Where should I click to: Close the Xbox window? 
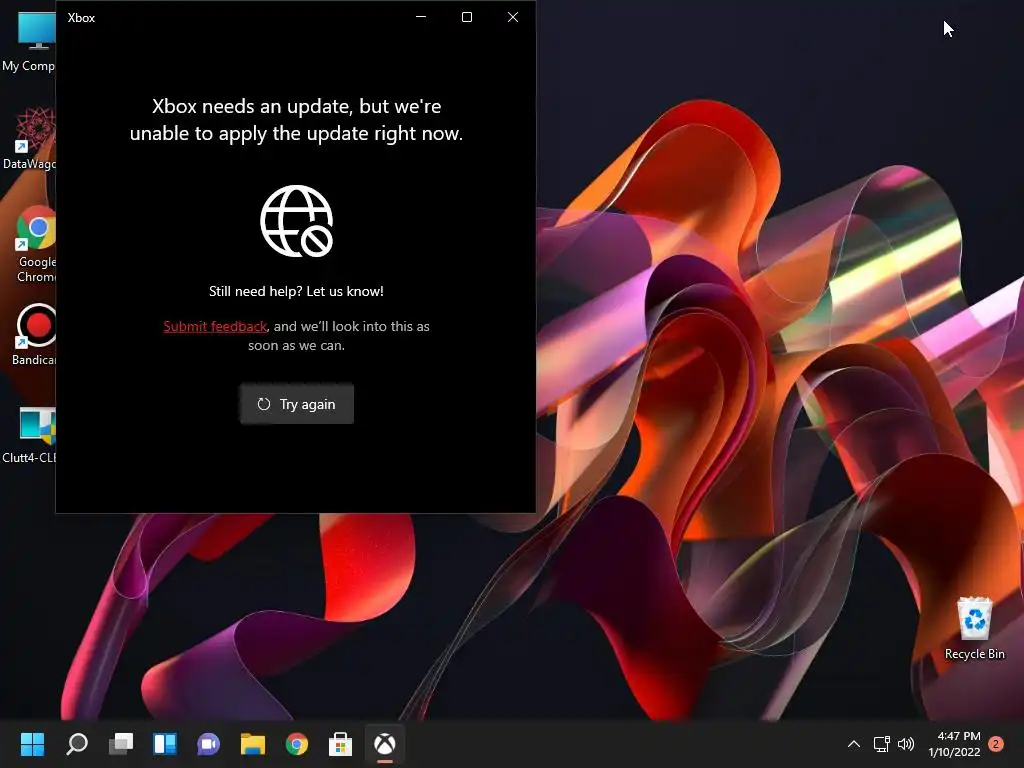(x=513, y=18)
